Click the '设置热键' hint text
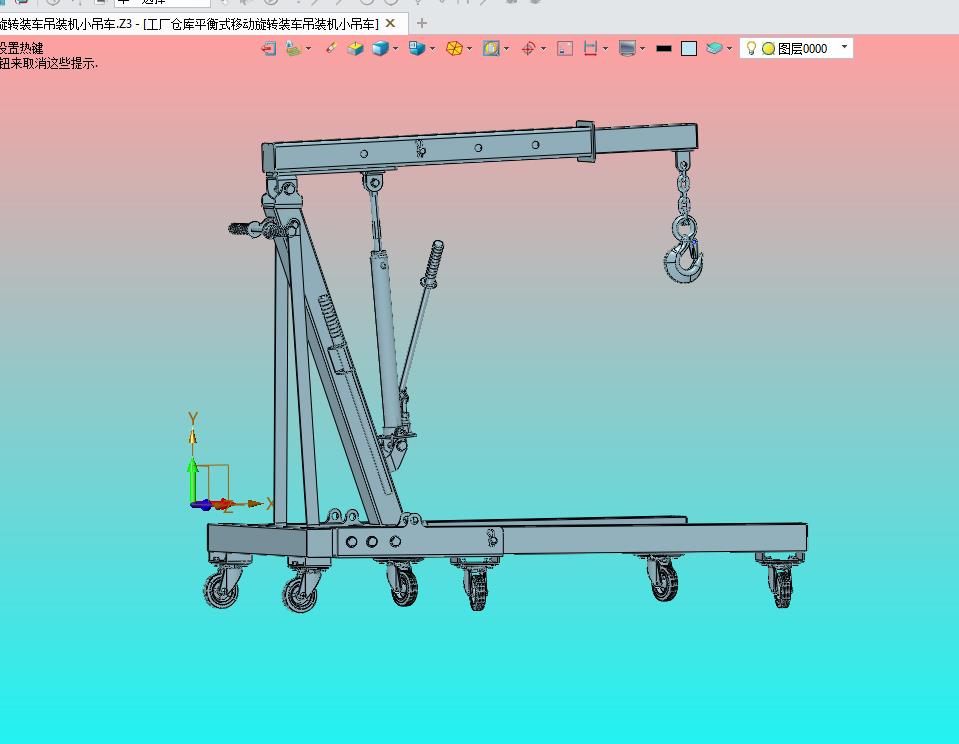The image size is (959, 744). [21, 48]
